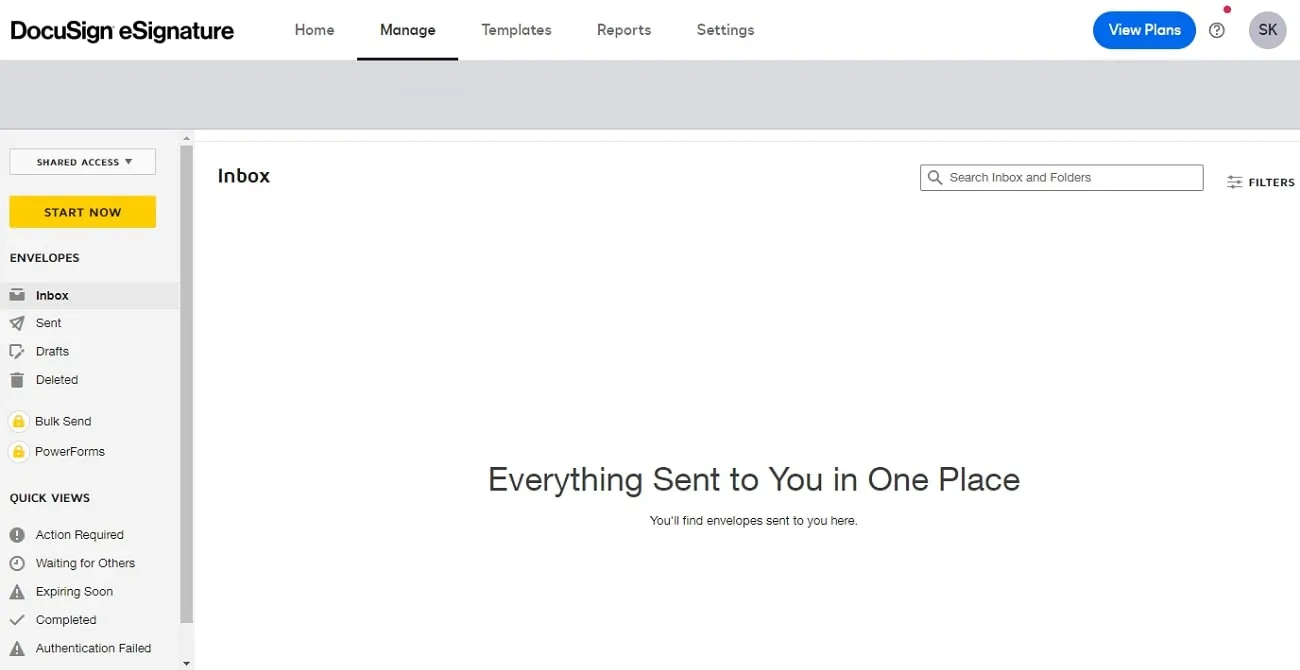Switch to the Templates tab
Viewport: 1300px width, 670px height.
click(516, 30)
